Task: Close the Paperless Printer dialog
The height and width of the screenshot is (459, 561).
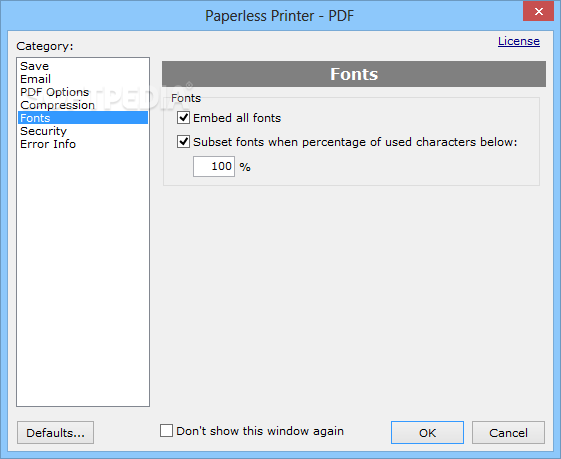Action: point(538,11)
